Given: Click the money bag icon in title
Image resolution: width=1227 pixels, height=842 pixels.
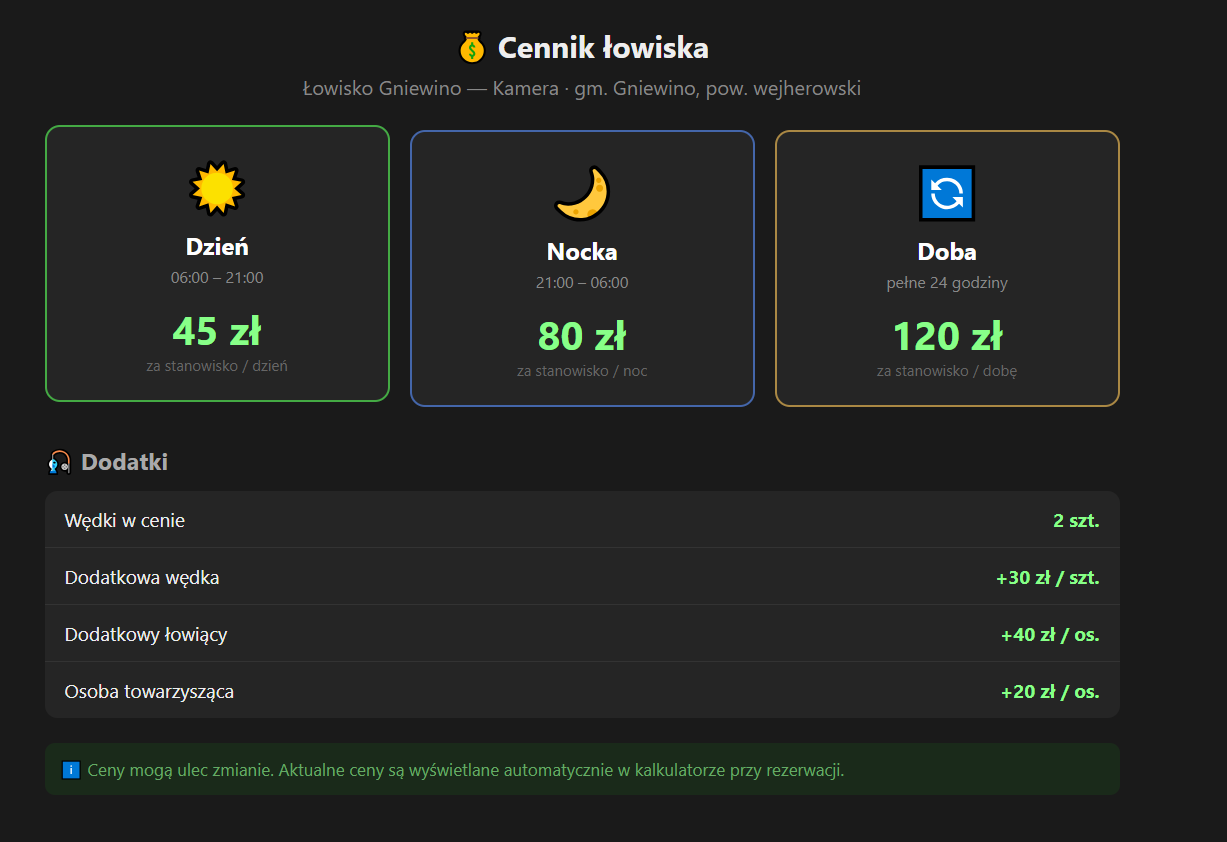Looking at the screenshot, I should 472,48.
